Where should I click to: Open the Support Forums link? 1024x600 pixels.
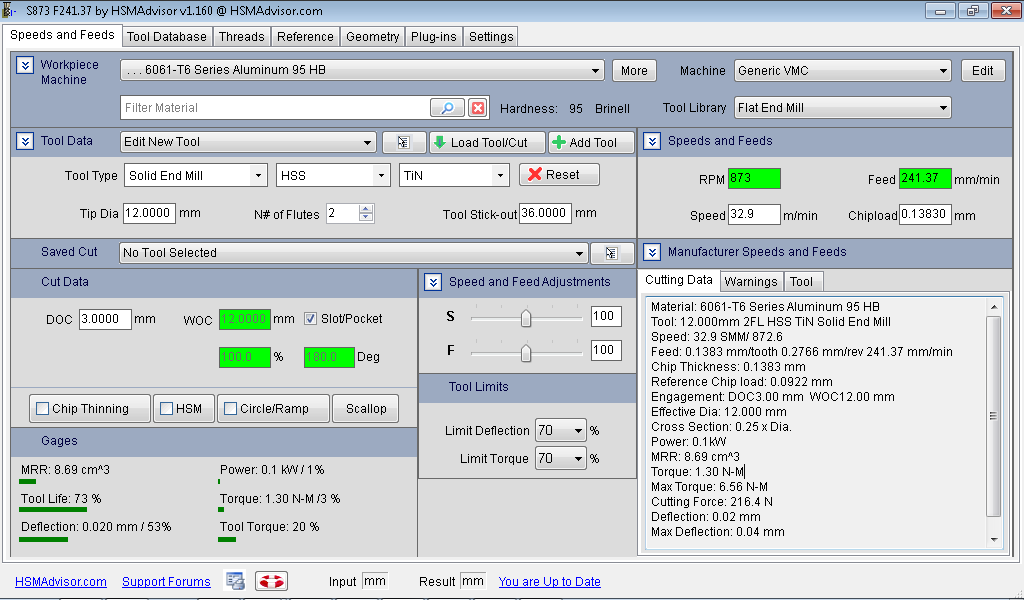[166, 582]
